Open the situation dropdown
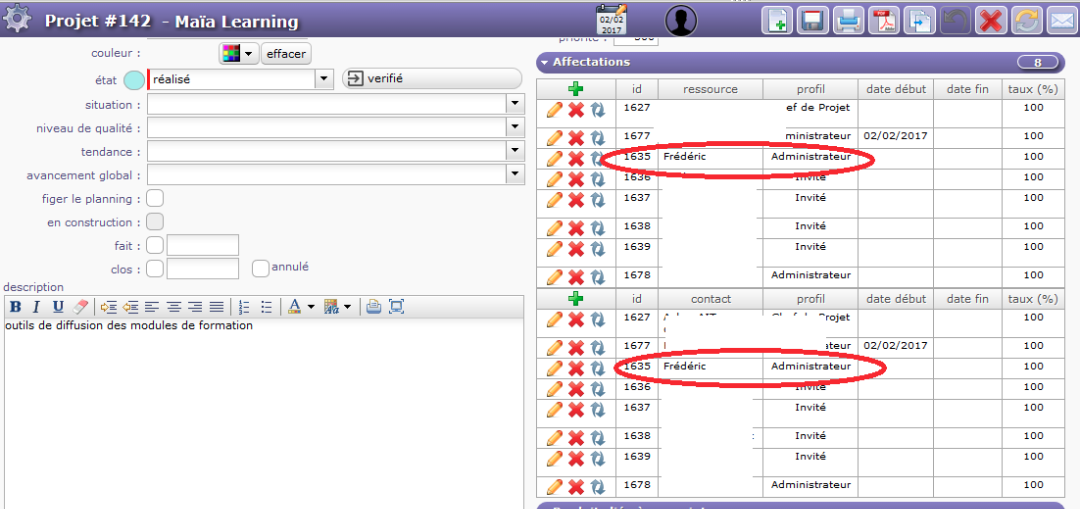 tap(515, 105)
